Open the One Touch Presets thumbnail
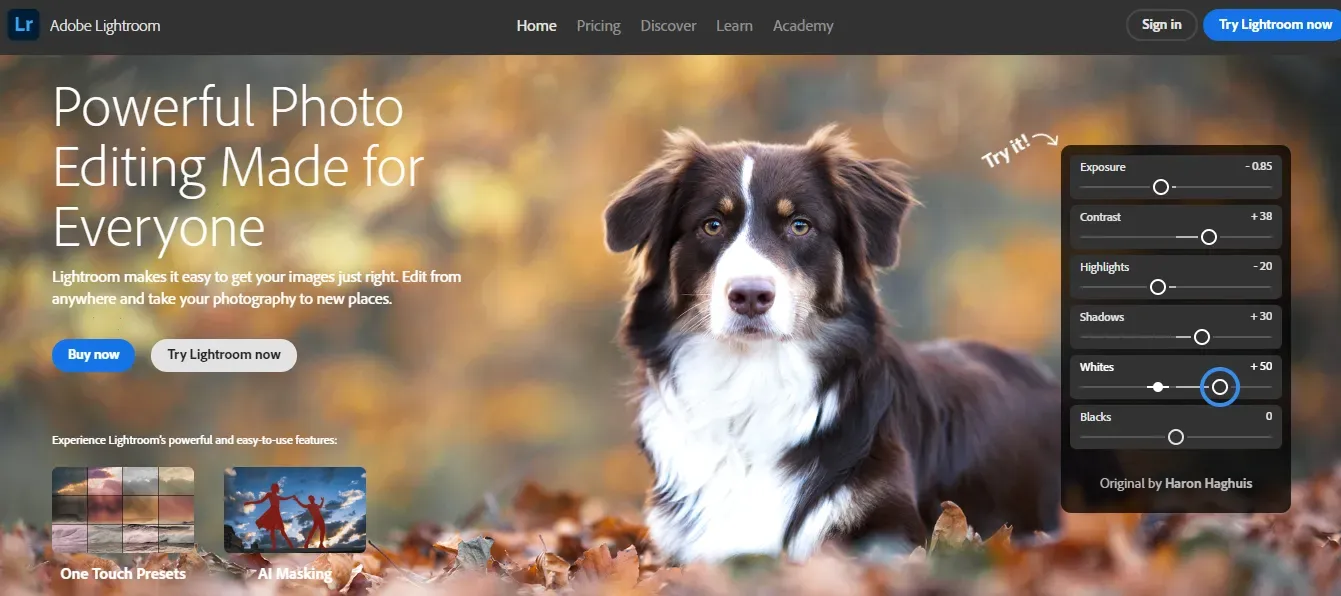This screenshot has width=1341, height=596. (123, 510)
